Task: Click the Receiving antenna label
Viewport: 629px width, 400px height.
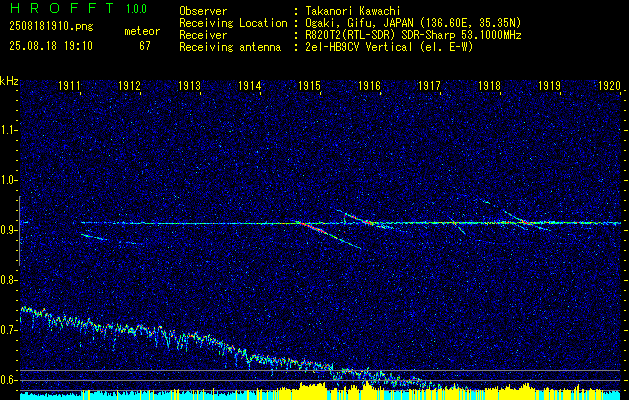Action: tap(230, 47)
